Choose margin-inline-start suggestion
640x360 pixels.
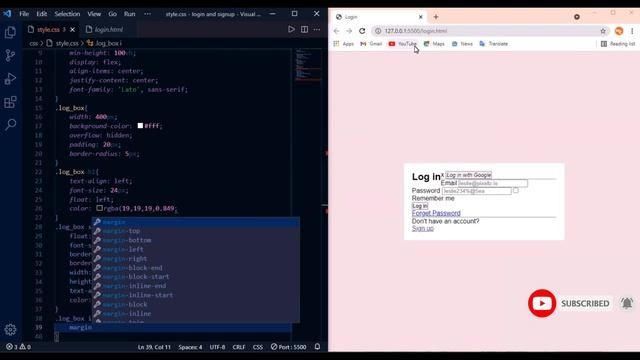click(196, 295)
